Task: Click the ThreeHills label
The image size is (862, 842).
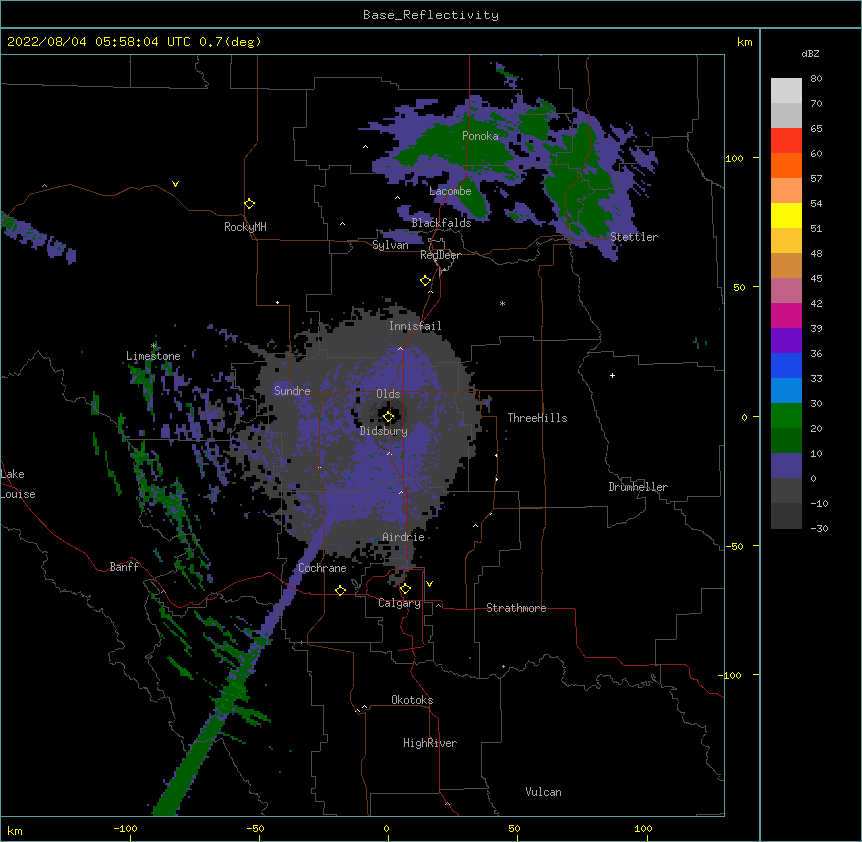Action: [537, 418]
